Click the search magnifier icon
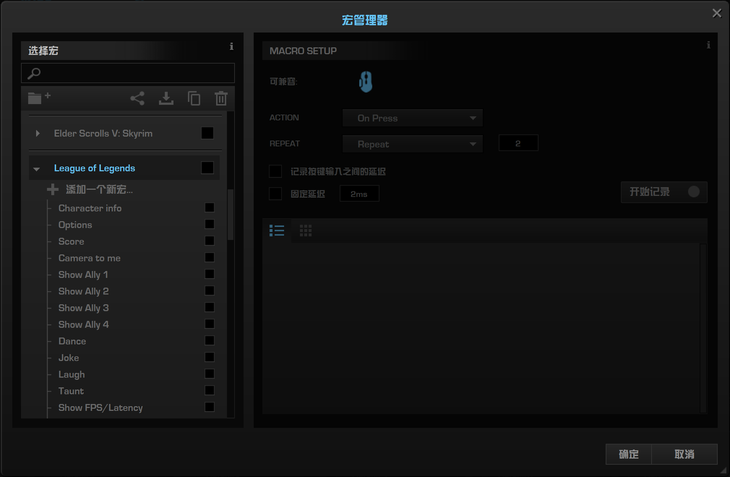 click(x=34, y=73)
